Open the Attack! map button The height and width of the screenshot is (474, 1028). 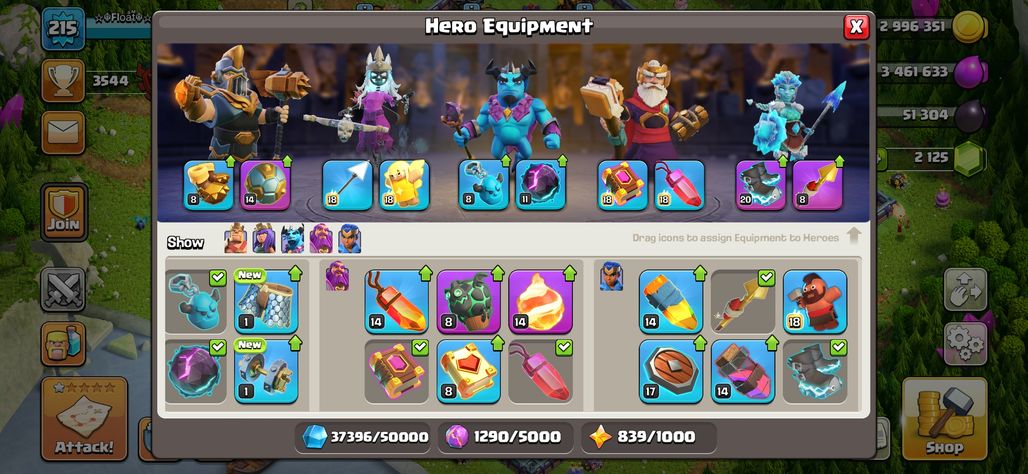[84, 418]
